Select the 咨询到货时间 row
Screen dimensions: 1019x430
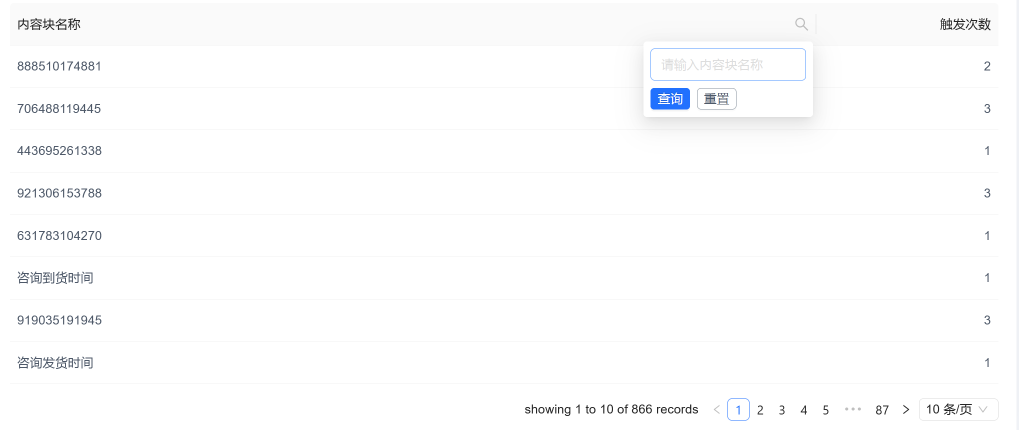coord(504,278)
